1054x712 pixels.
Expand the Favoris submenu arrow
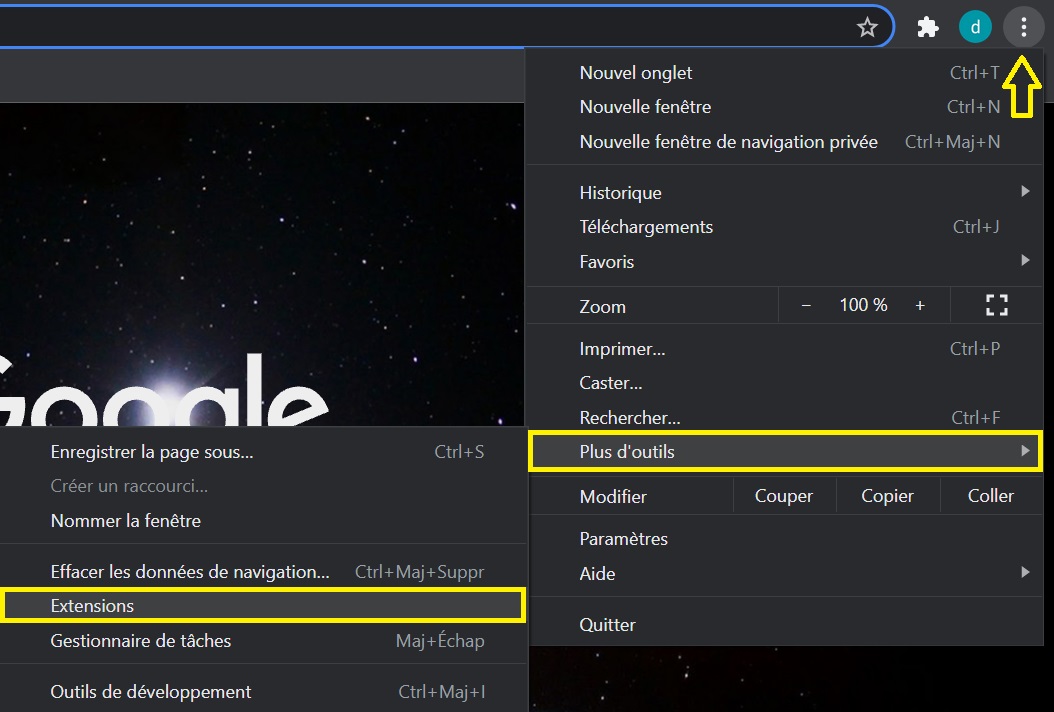[x=1026, y=261]
